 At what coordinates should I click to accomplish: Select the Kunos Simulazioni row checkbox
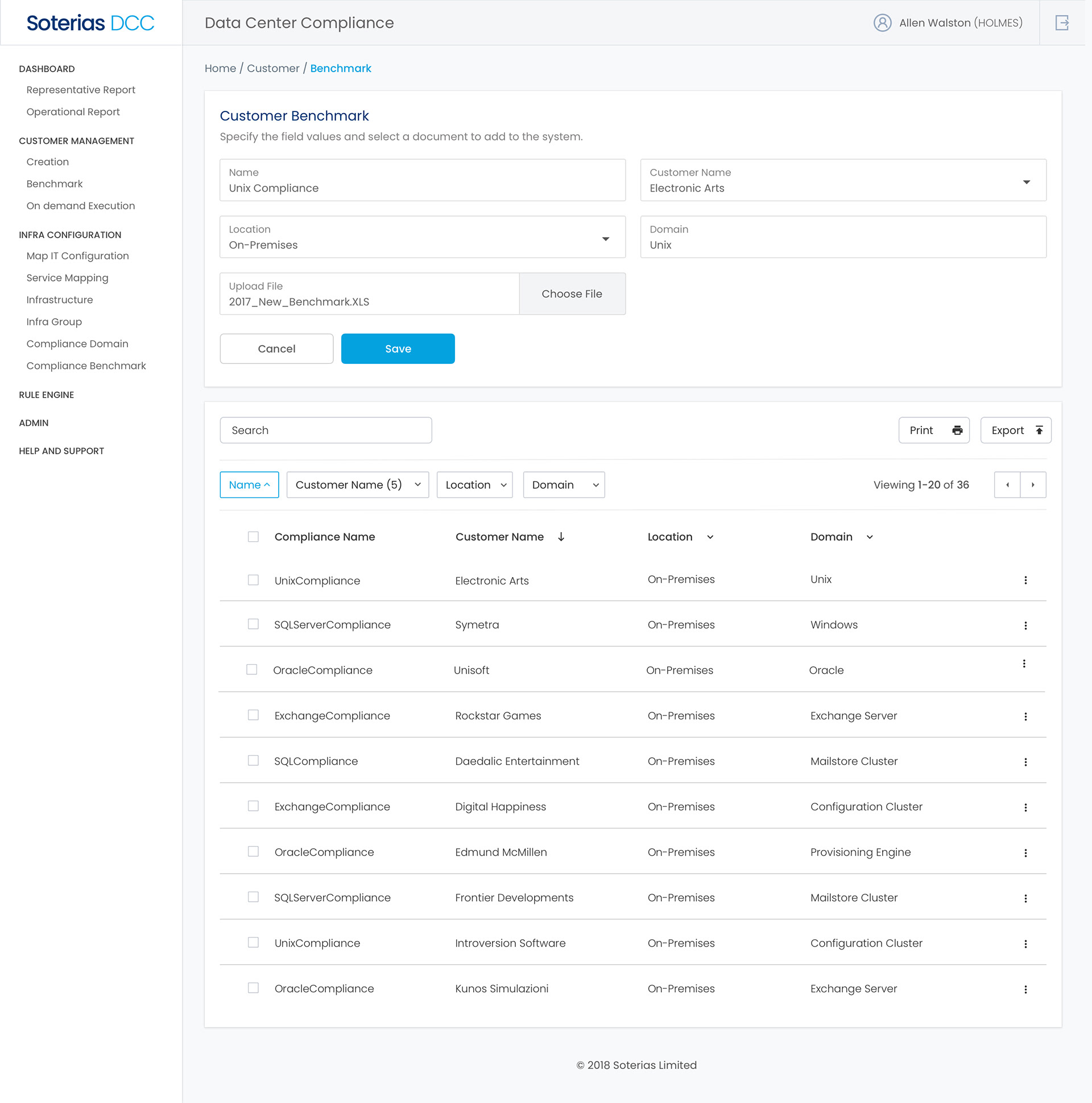point(253,988)
